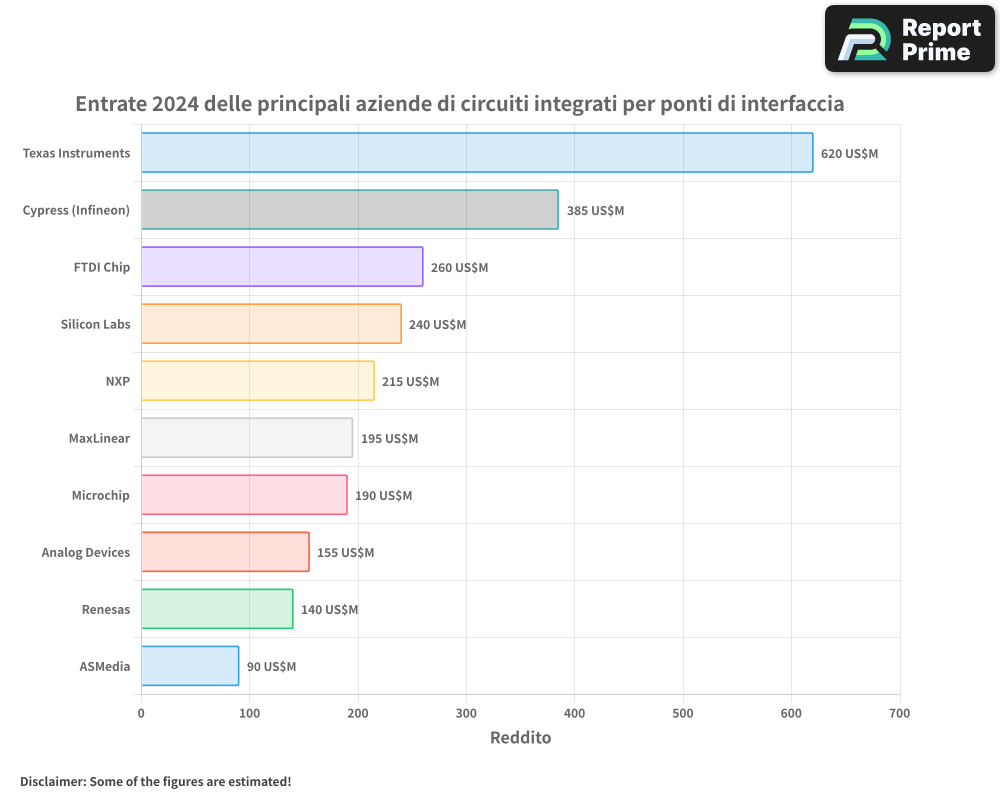
Task: Click the Texas Instruments axis label
Action: 76,153
